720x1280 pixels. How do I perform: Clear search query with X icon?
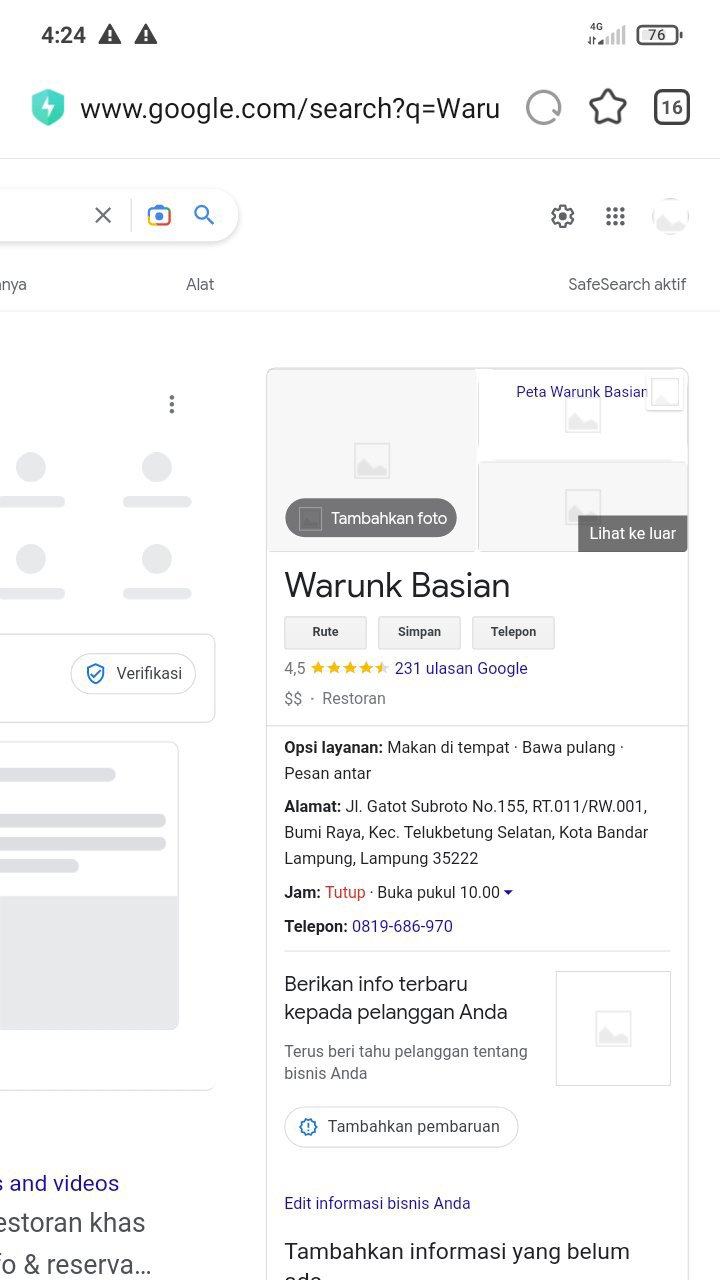103,215
